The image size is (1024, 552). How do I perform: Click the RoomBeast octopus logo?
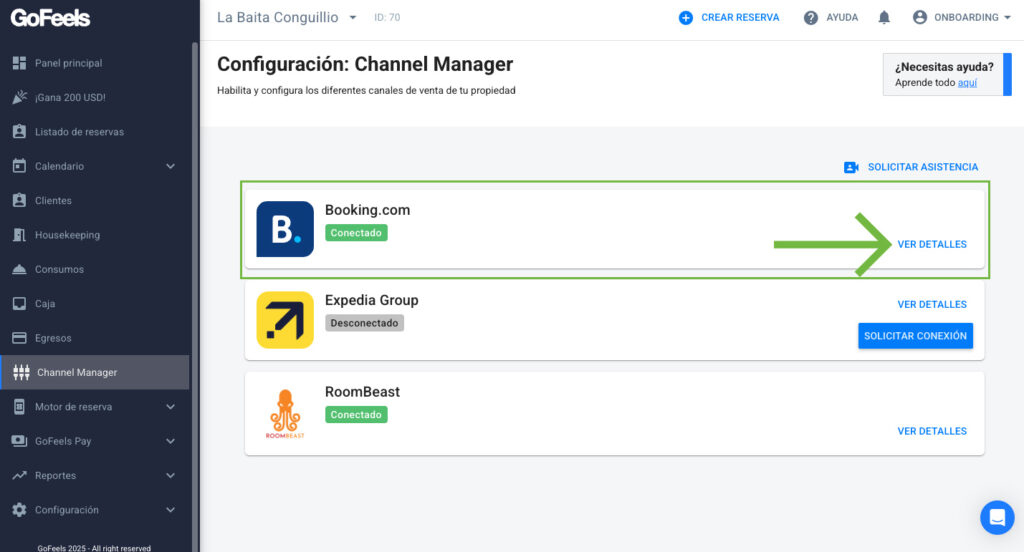pos(285,414)
